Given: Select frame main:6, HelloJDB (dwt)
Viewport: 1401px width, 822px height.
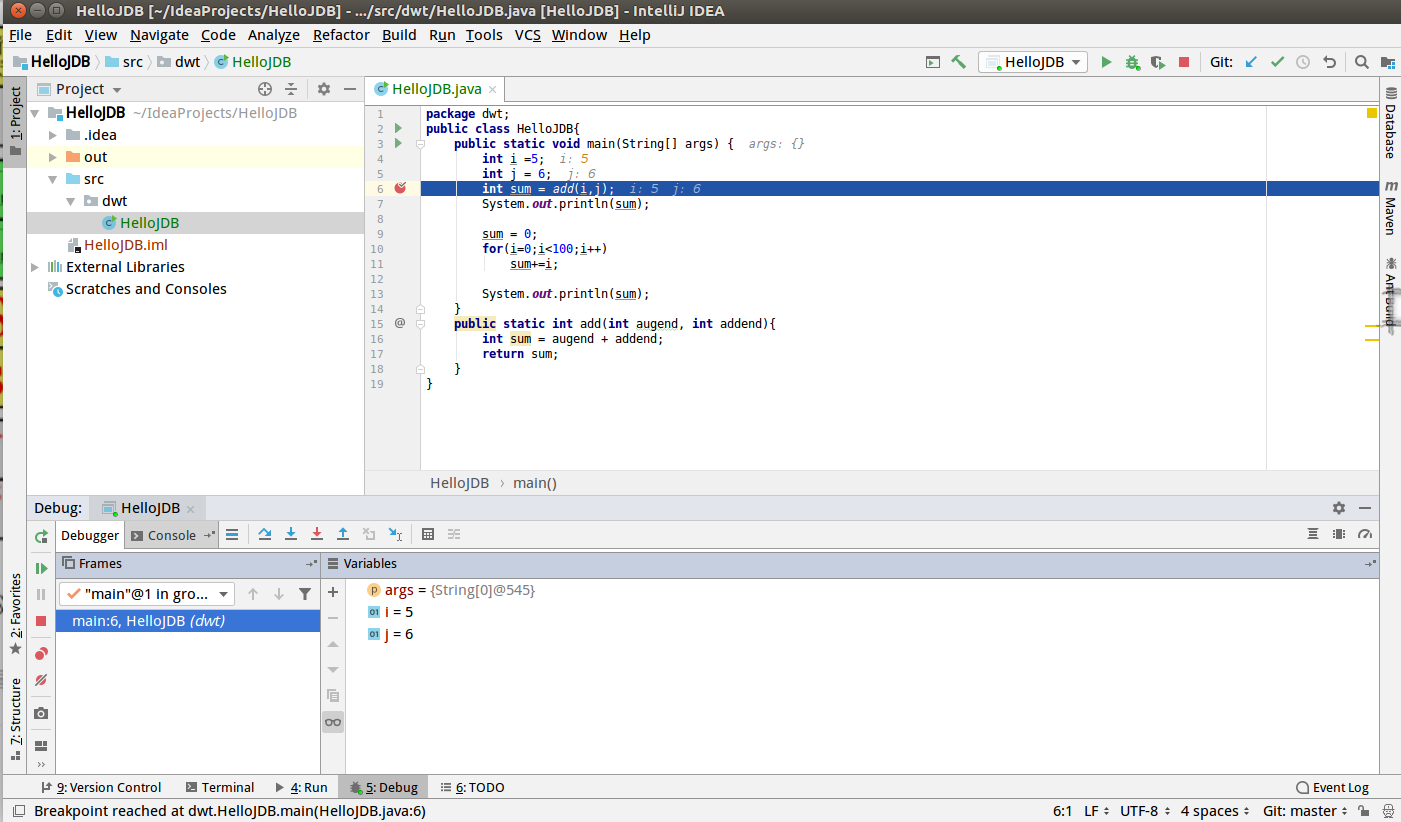Looking at the screenshot, I should (x=188, y=621).
